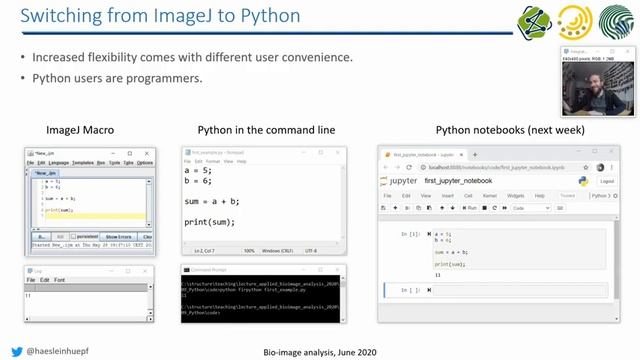The image size is (640, 360).
Task: Restart the Jupyter kernel
Action: [x=495, y=208]
